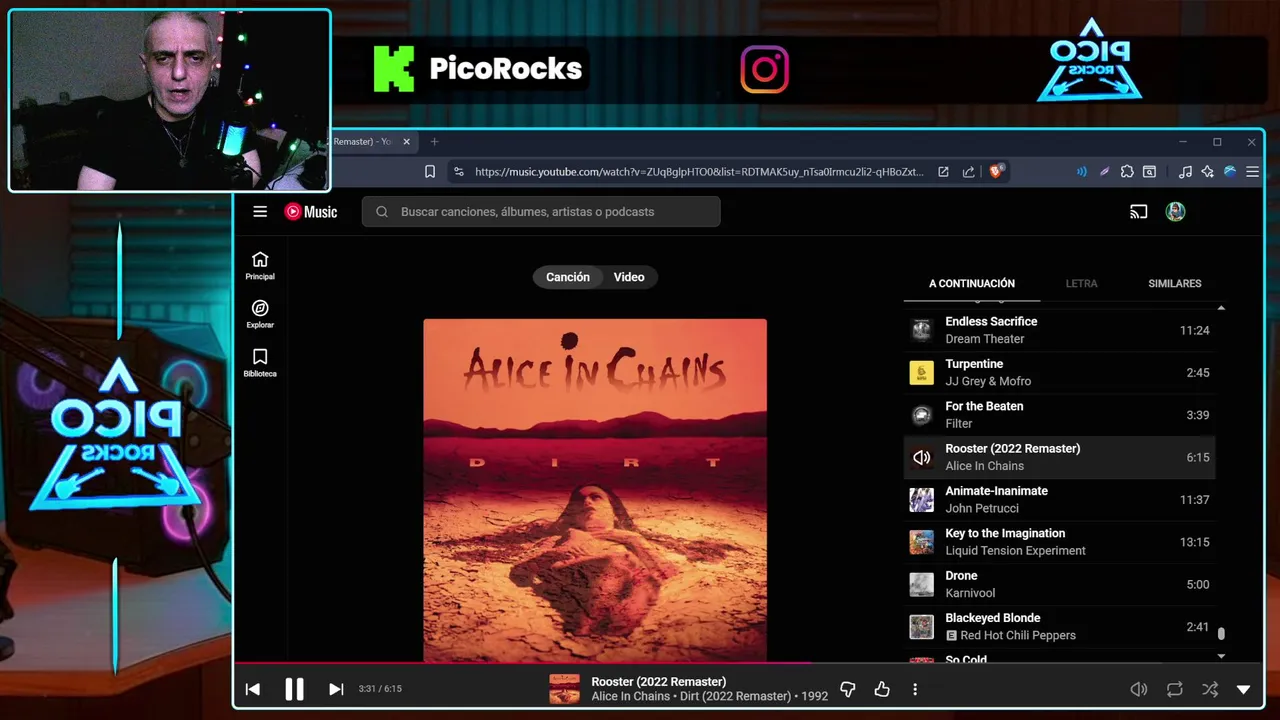Open the Cast to device icon

tap(1138, 211)
